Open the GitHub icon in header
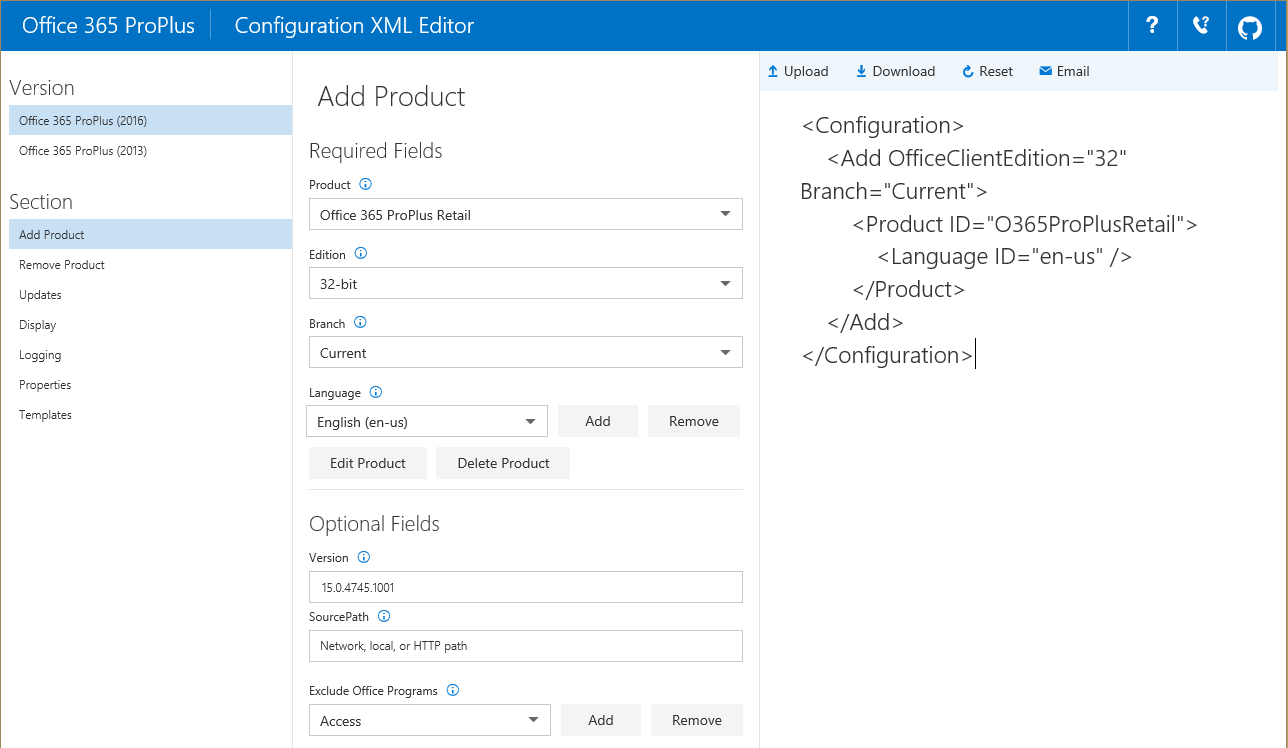The width and height of the screenshot is (1288, 748). tap(1250, 27)
